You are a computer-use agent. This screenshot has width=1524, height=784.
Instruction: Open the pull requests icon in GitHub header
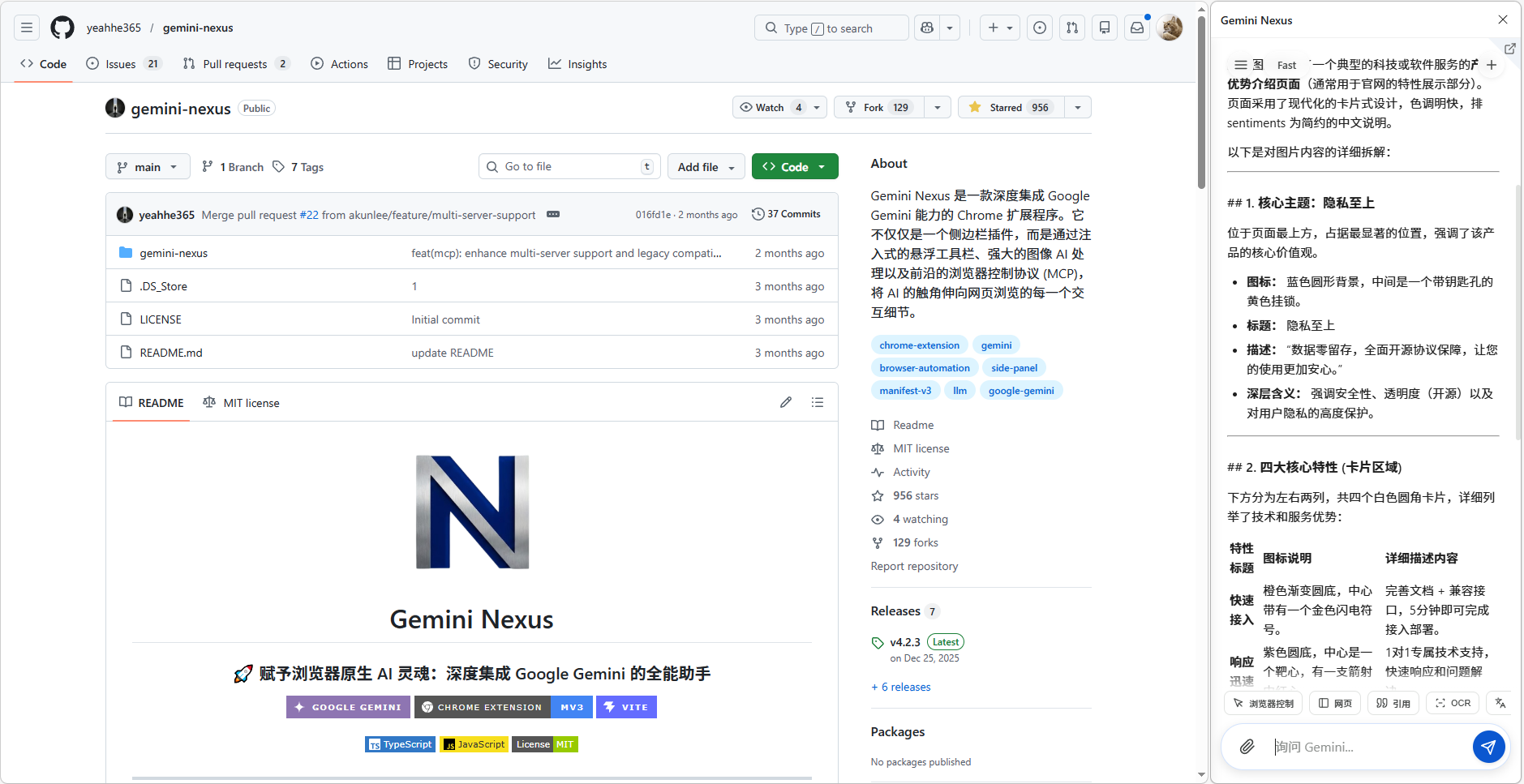[1072, 28]
